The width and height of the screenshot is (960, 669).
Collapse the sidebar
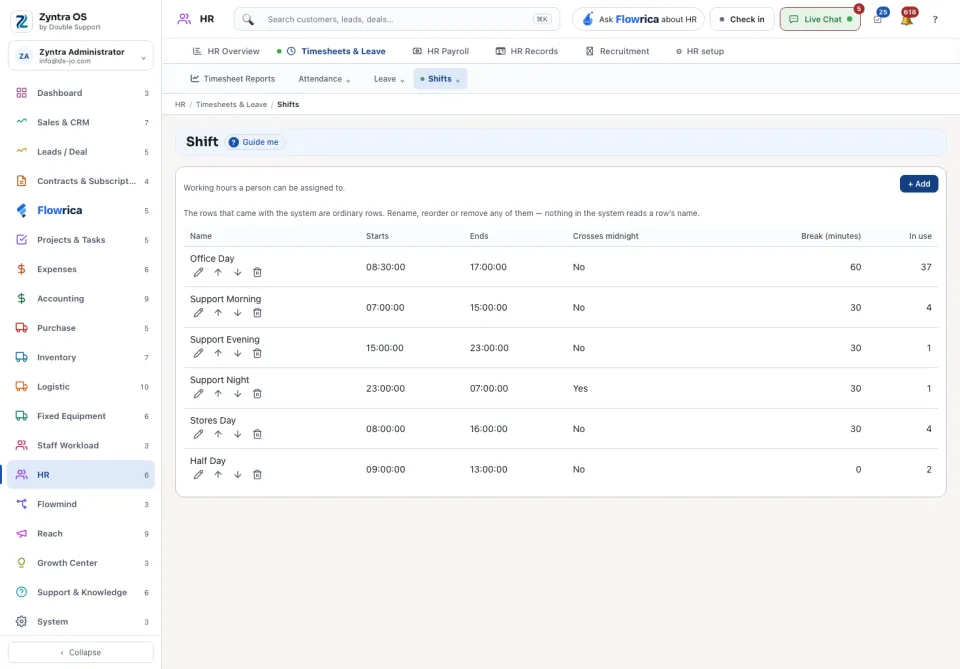pos(81,652)
